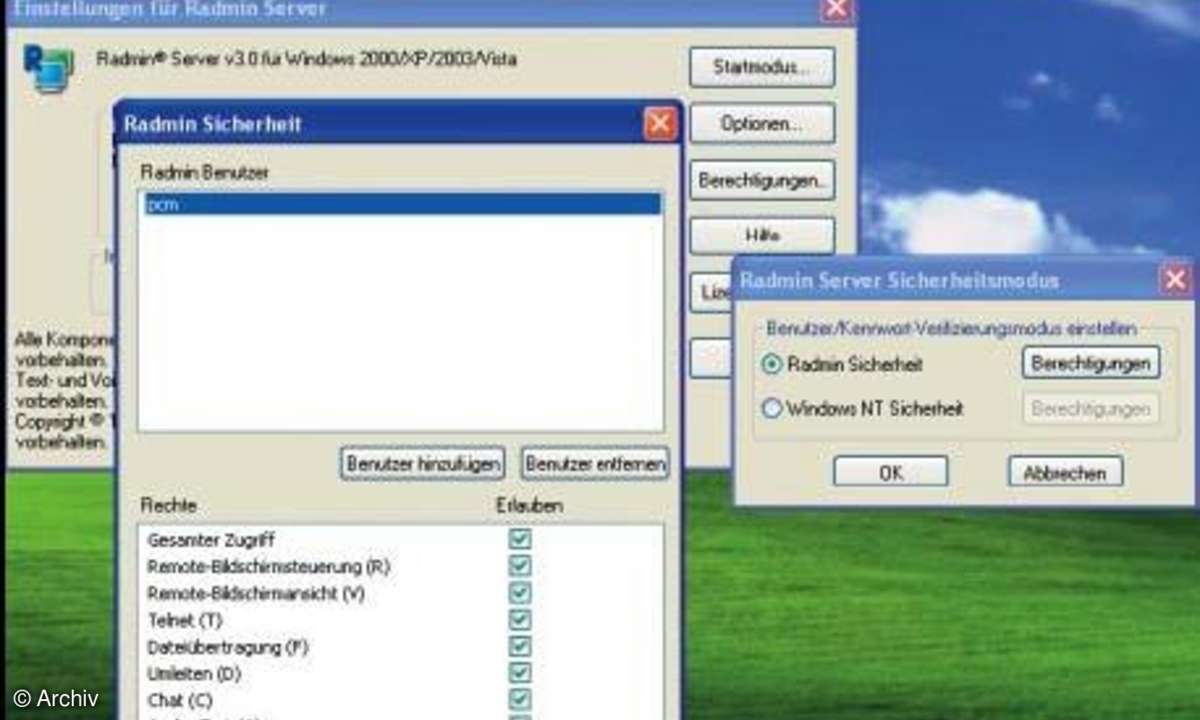Click Berechtigungen next to Radmin Sicherheit
The image size is (1200, 720).
(1091, 363)
